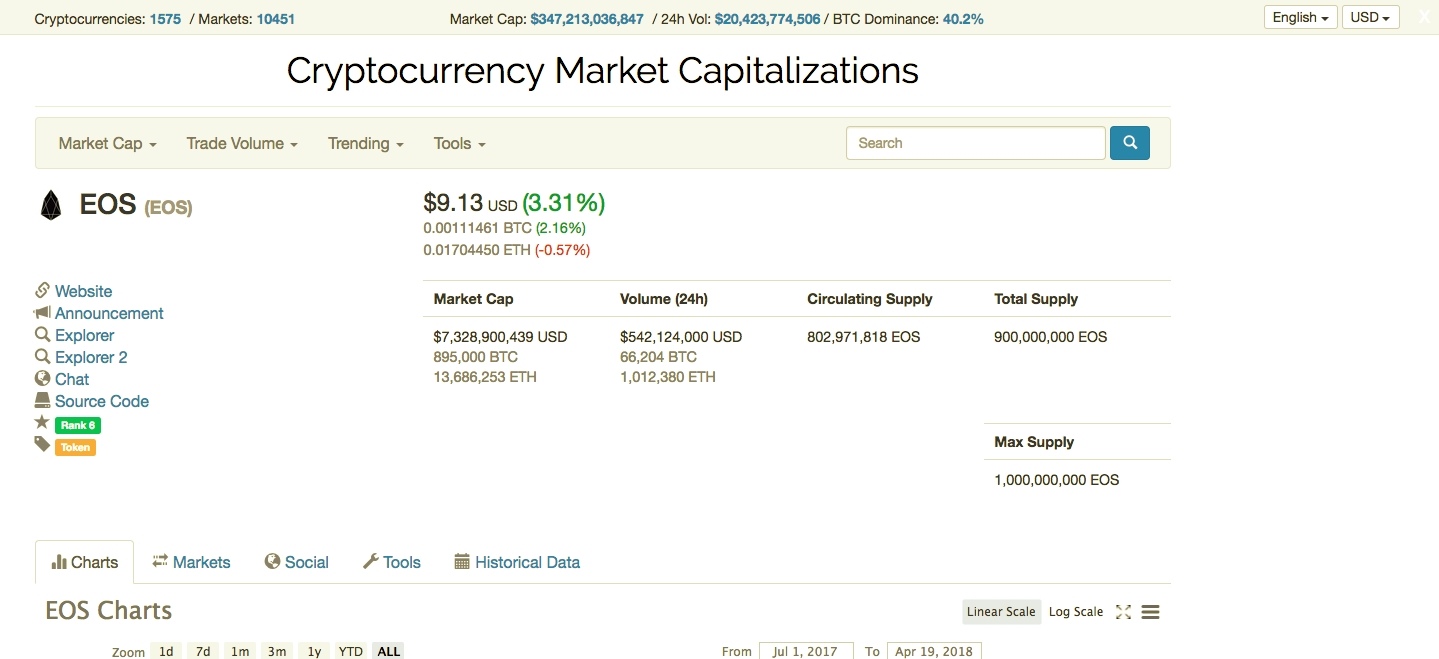Screen dimensions: 1439x659
Task: Click the Markets count 10451
Action: 276,19
